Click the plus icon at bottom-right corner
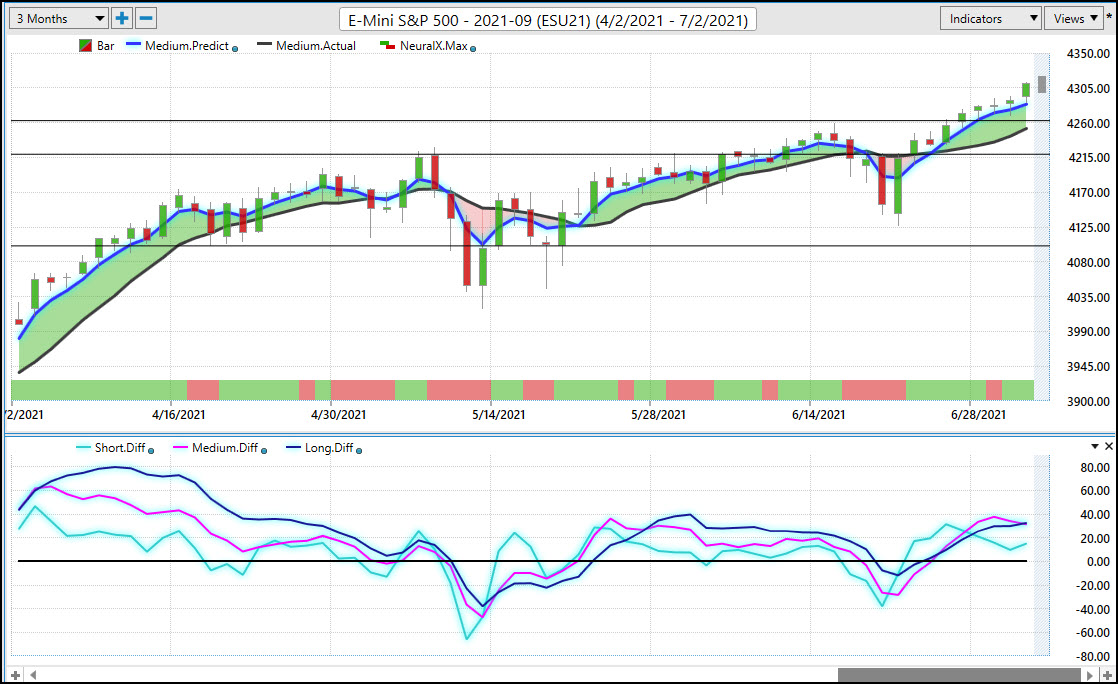This screenshot has width=1118, height=684. point(1107,675)
